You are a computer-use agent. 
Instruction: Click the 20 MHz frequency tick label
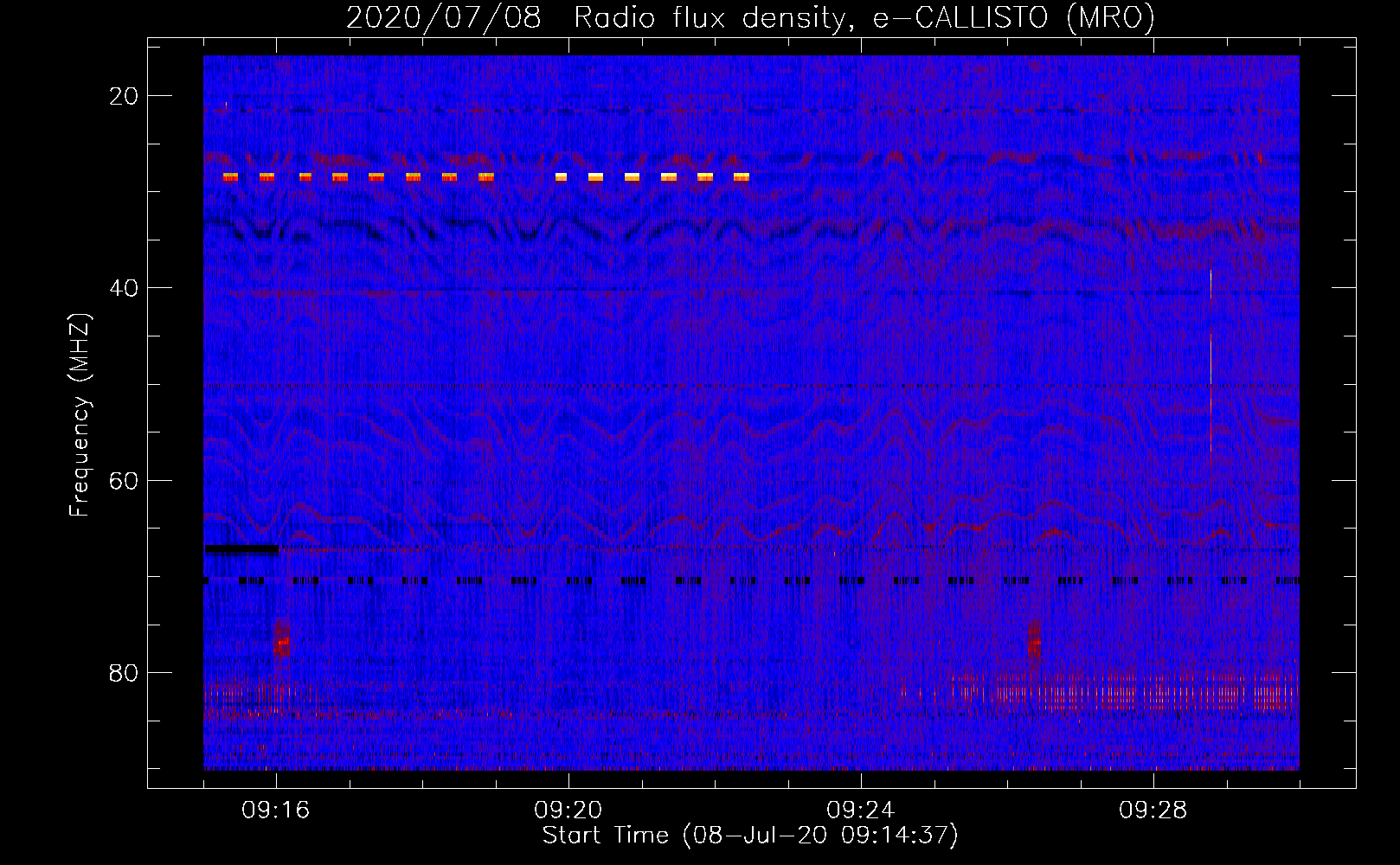pyautogui.click(x=124, y=96)
